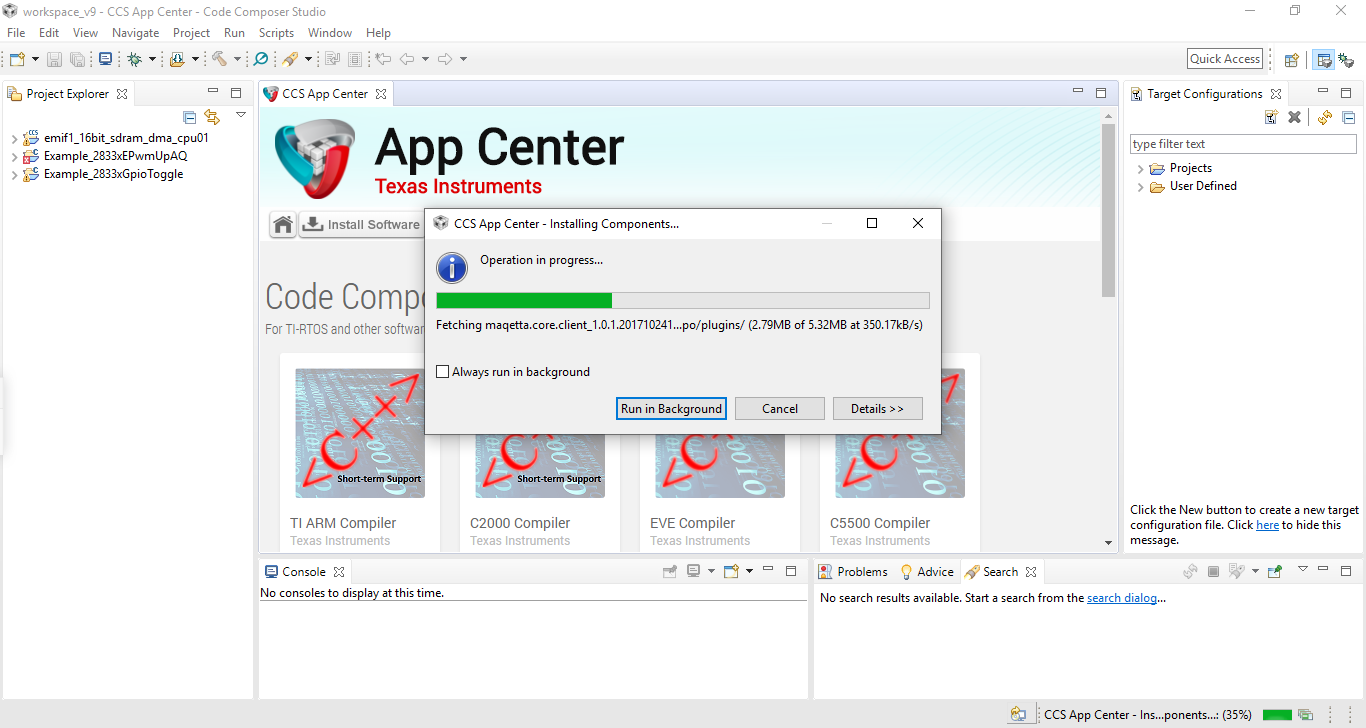The height and width of the screenshot is (728, 1366).
Task: Open New toolbar dropdown arrow
Action: coord(36,59)
